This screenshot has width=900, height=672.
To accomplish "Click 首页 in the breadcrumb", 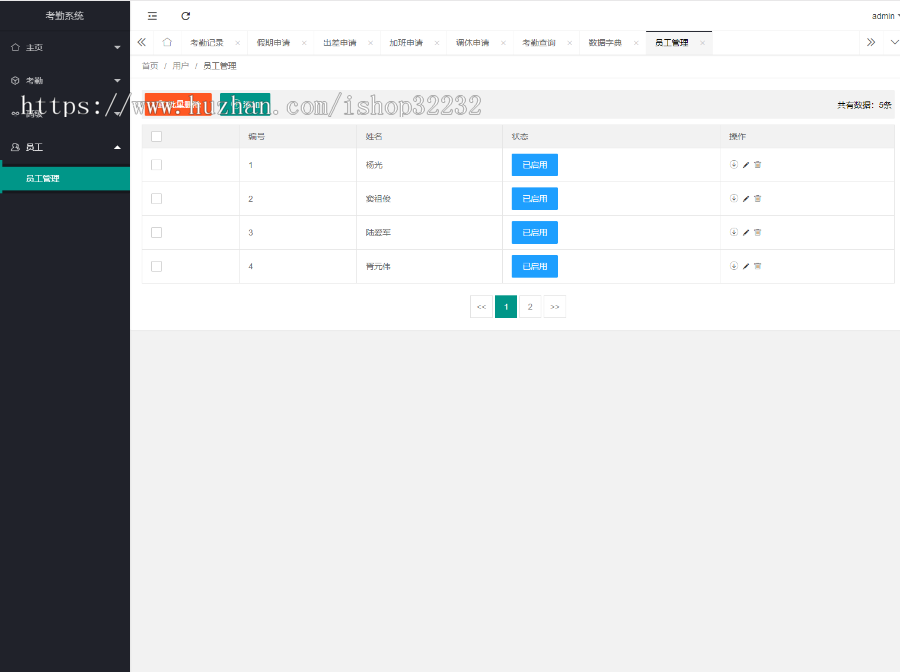I will pos(150,66).
